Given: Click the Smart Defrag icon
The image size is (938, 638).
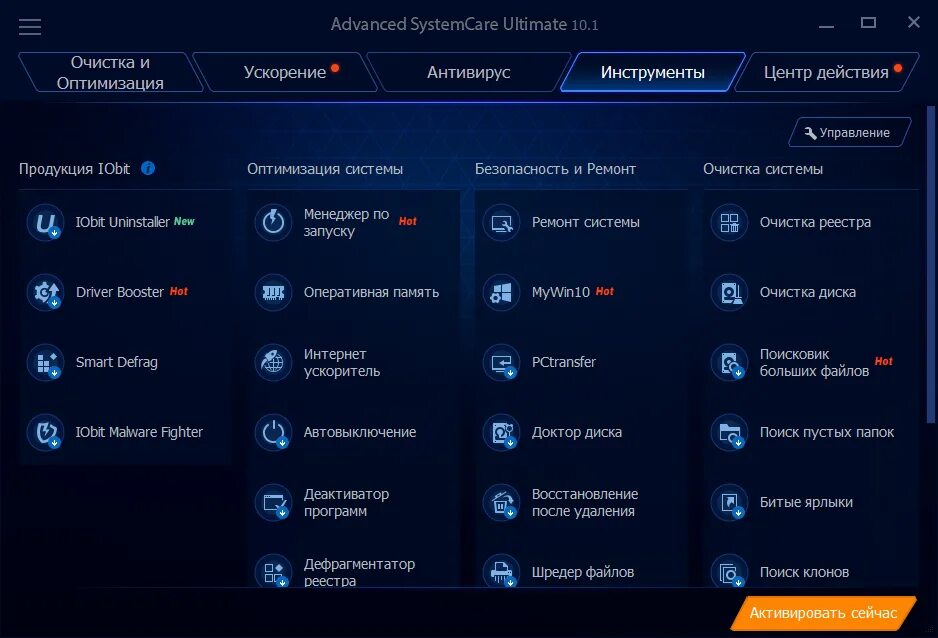Looking at the screenshot, I should pyautogui.click(x=45, y=362).
